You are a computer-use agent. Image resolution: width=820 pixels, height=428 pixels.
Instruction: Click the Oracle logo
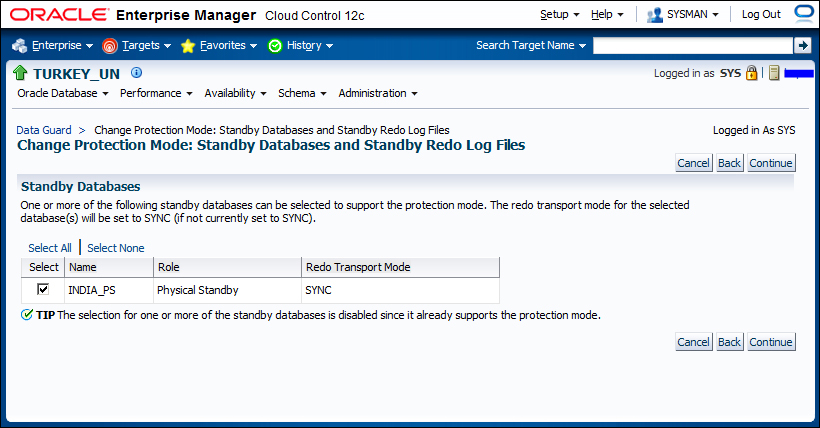pyautogui.click(x=60, y=15)
